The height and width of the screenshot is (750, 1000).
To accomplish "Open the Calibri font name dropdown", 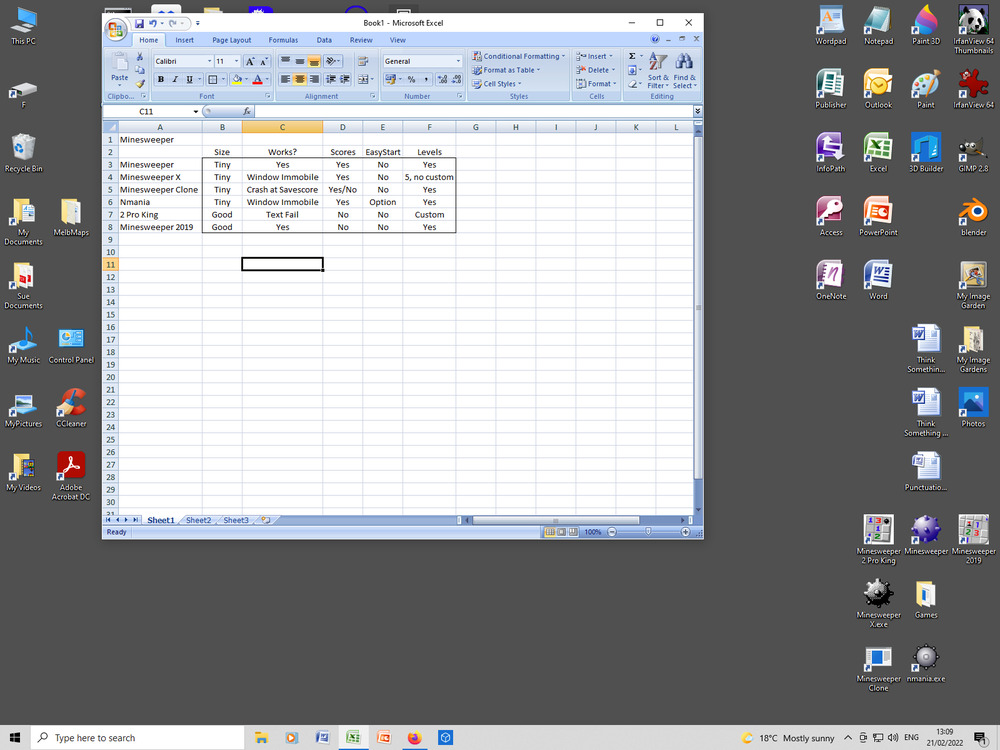I will coord(209,61).
